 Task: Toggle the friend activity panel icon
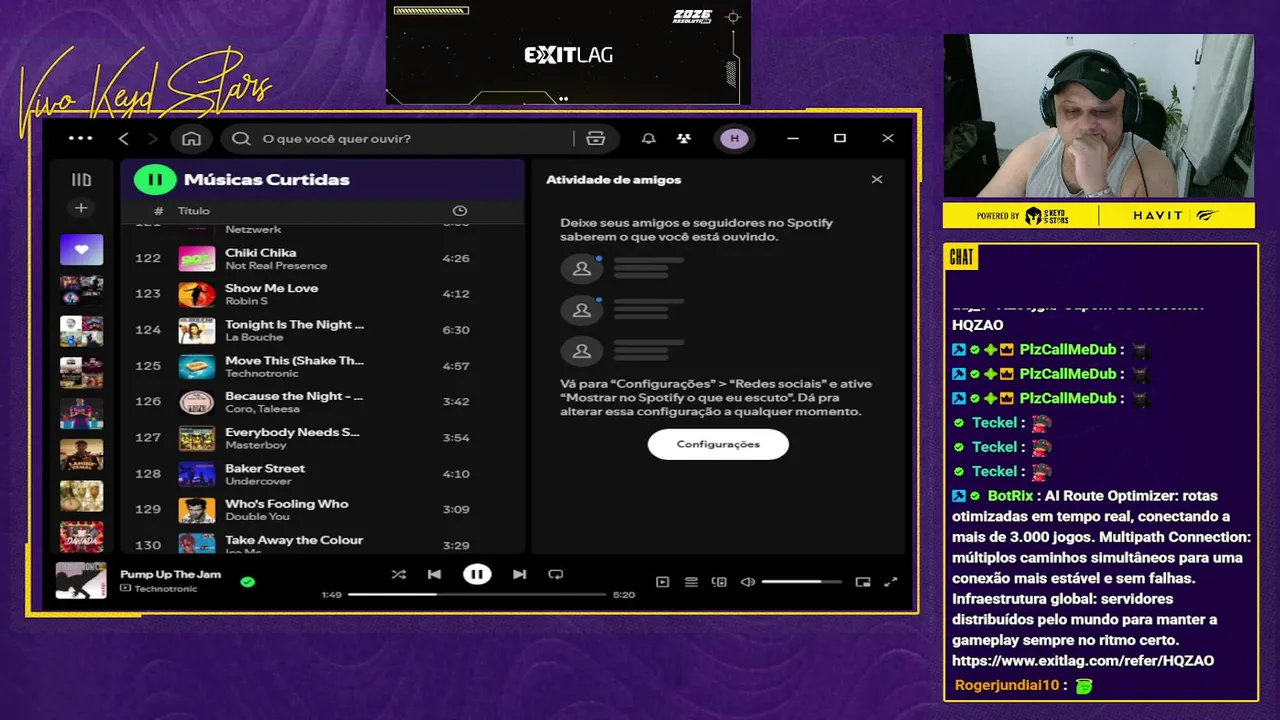(683, 138)
